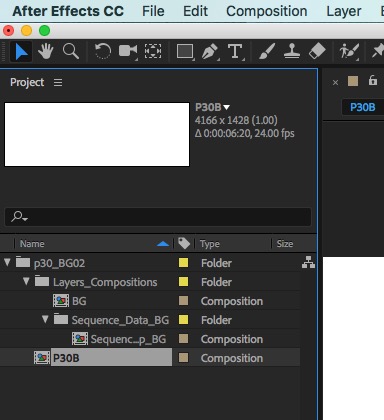
Task: Switch to the P30B viewer tab
Action: click(x=363, y=107)
